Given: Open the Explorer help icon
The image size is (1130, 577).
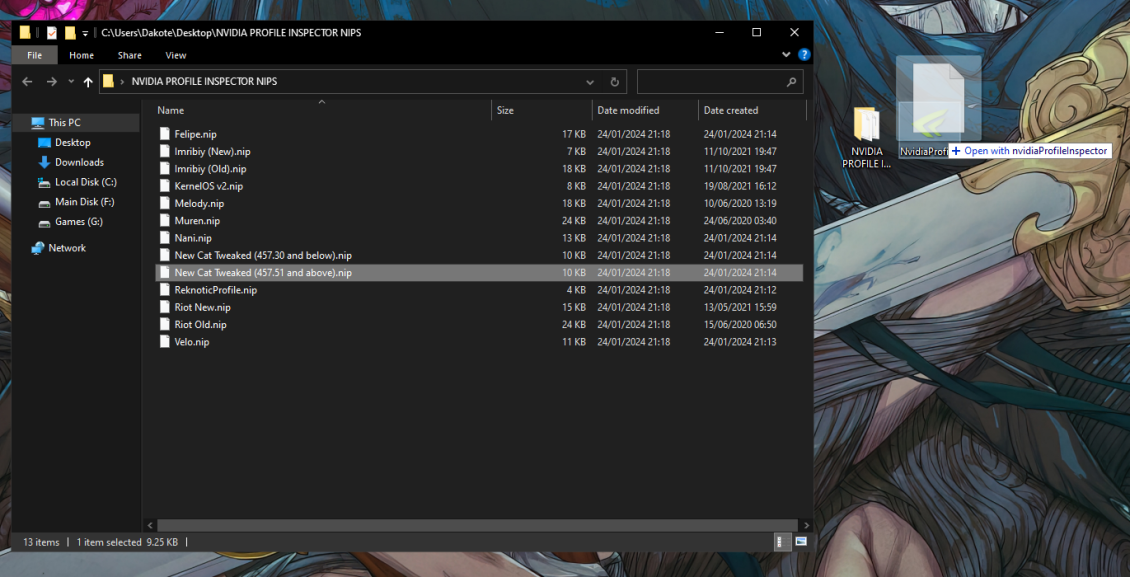Looking at the screenshot, I should [804, 55].
